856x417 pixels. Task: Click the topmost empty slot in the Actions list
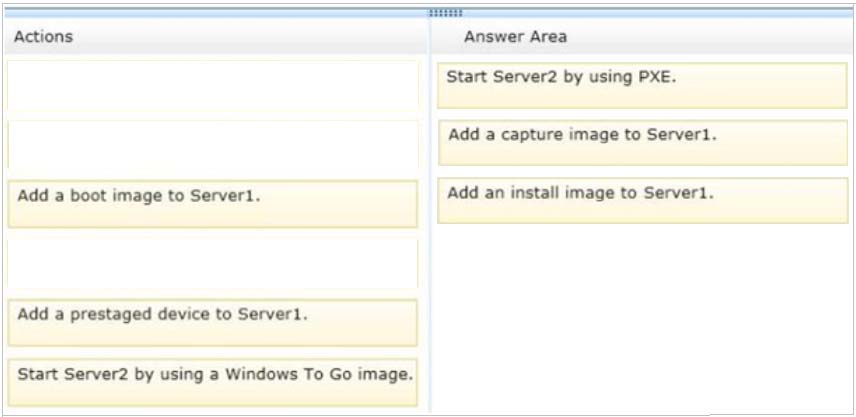tap(213, 85)
